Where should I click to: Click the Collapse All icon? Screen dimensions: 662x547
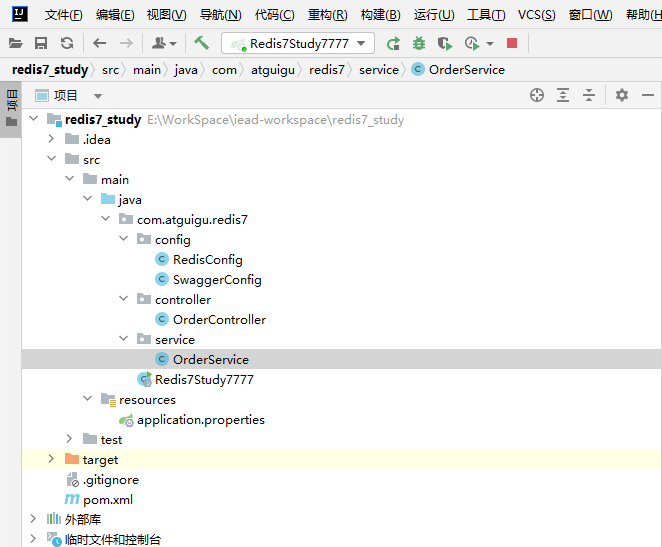tap(589, 95)
